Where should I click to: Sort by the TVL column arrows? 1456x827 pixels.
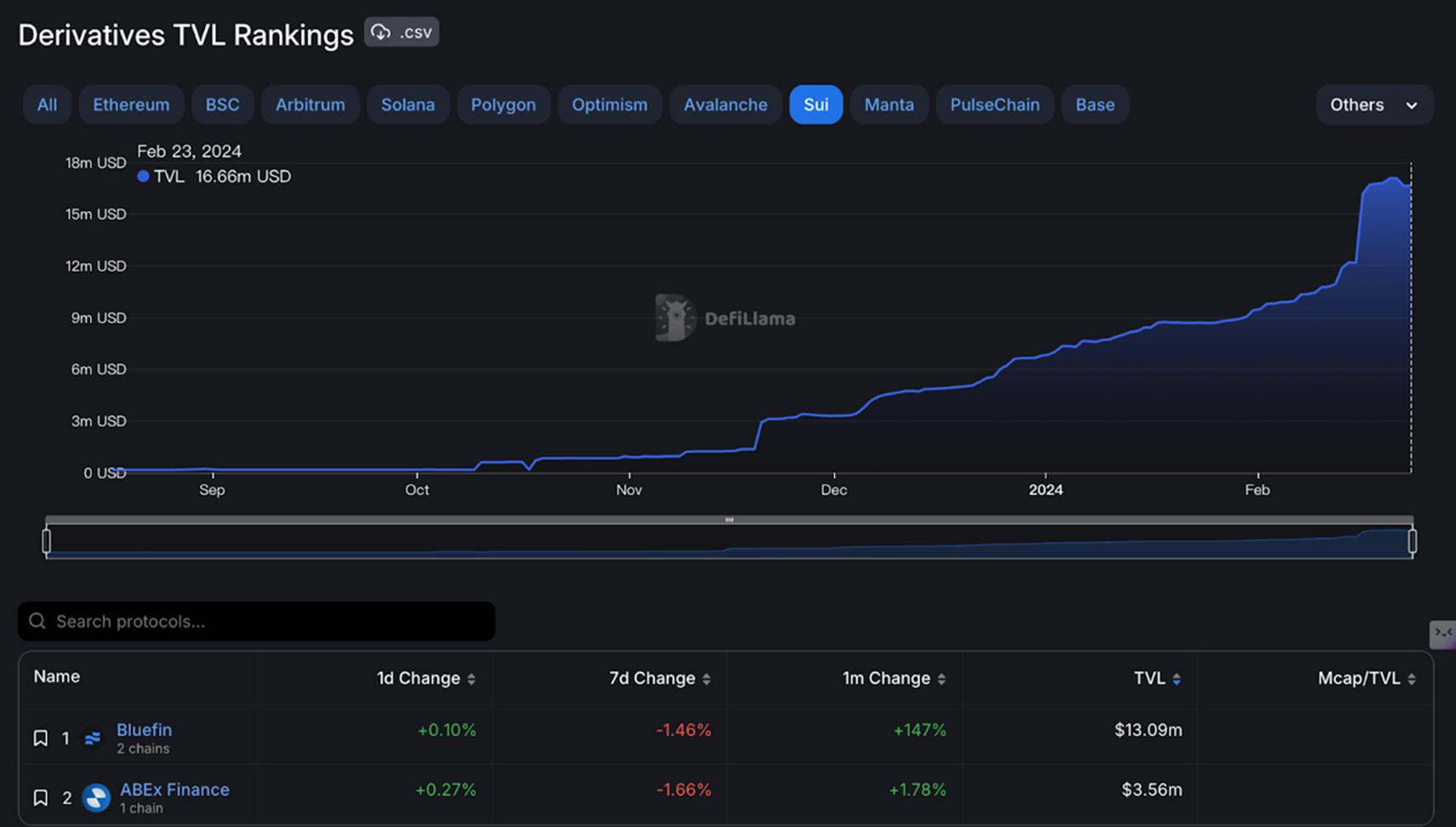pos(1176,679)
